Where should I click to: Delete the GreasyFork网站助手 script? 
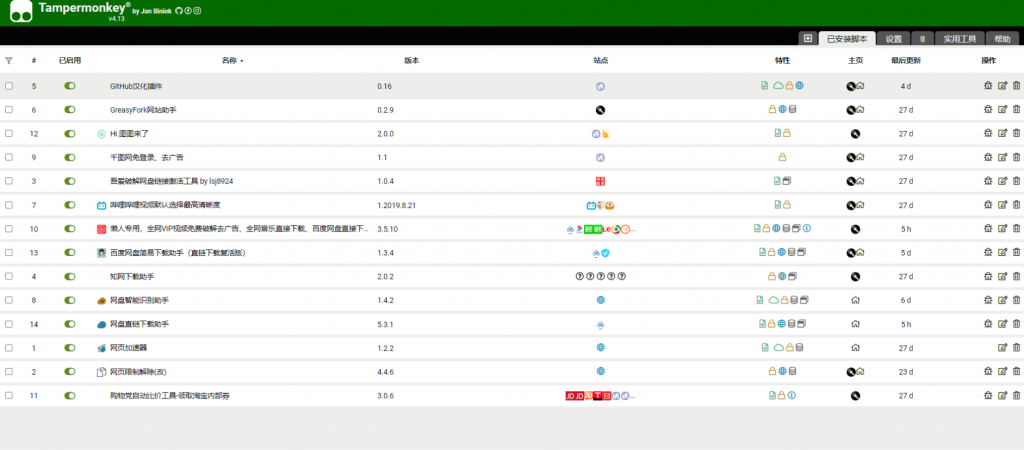pyautogui.click(x=1016, y=110)
